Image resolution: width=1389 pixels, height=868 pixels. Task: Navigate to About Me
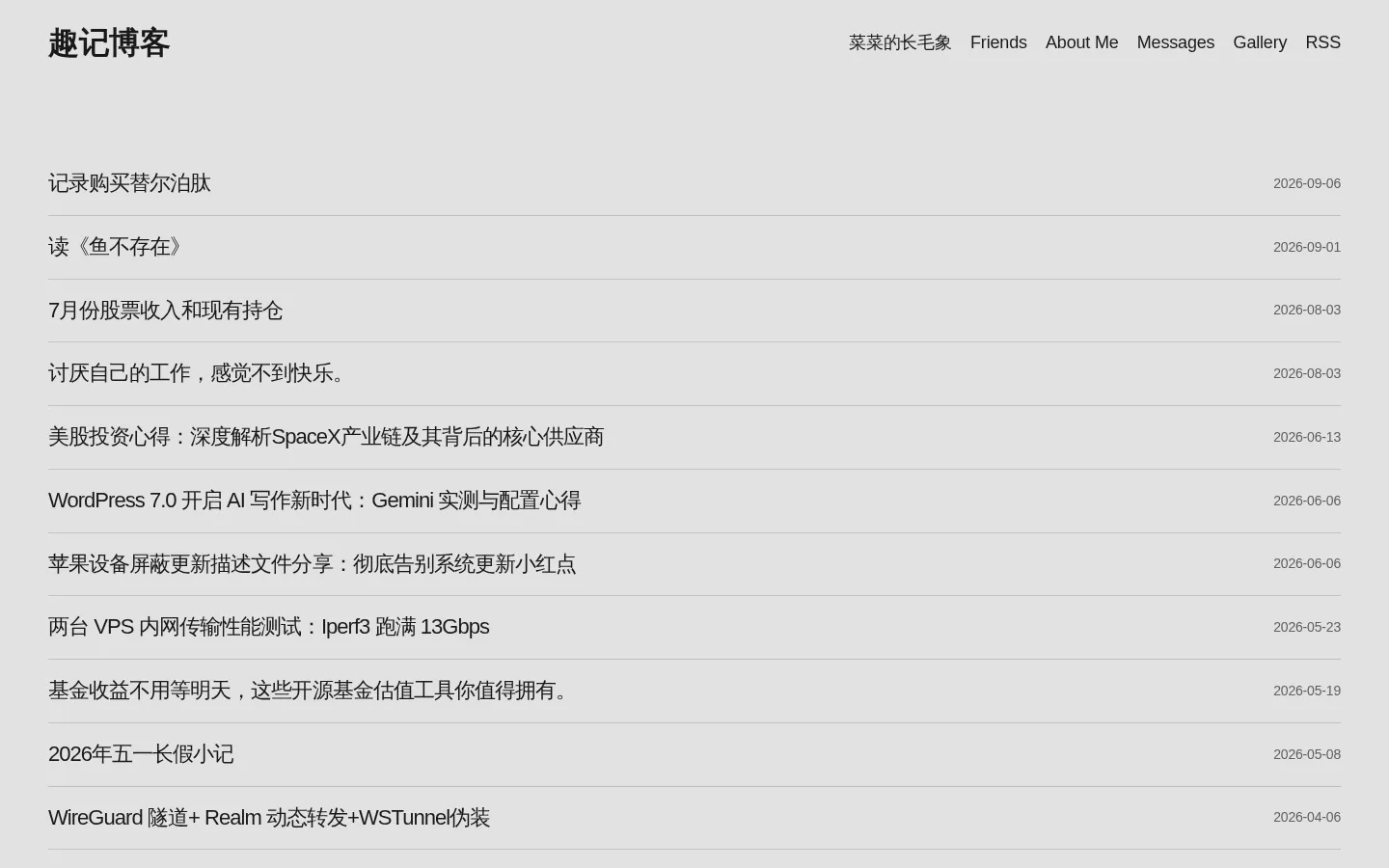pyautogui.click(x=1081, y=42)
